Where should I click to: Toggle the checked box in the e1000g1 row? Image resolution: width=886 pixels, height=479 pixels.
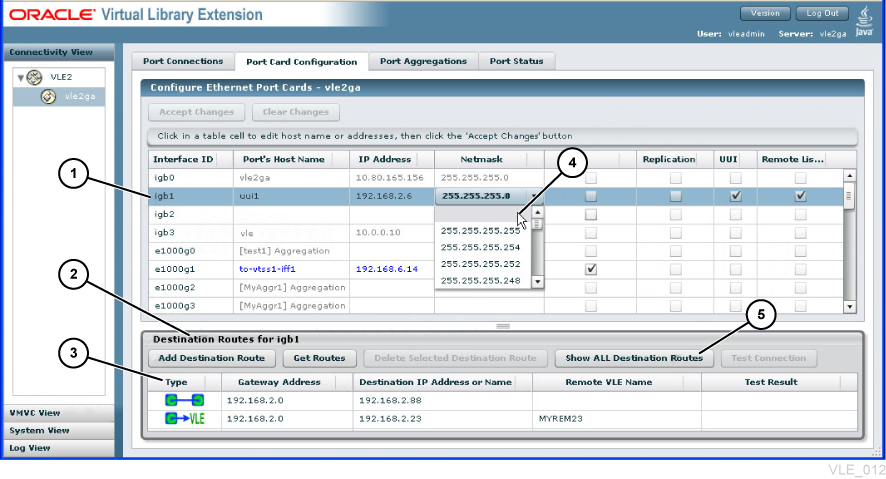point(591,269)
